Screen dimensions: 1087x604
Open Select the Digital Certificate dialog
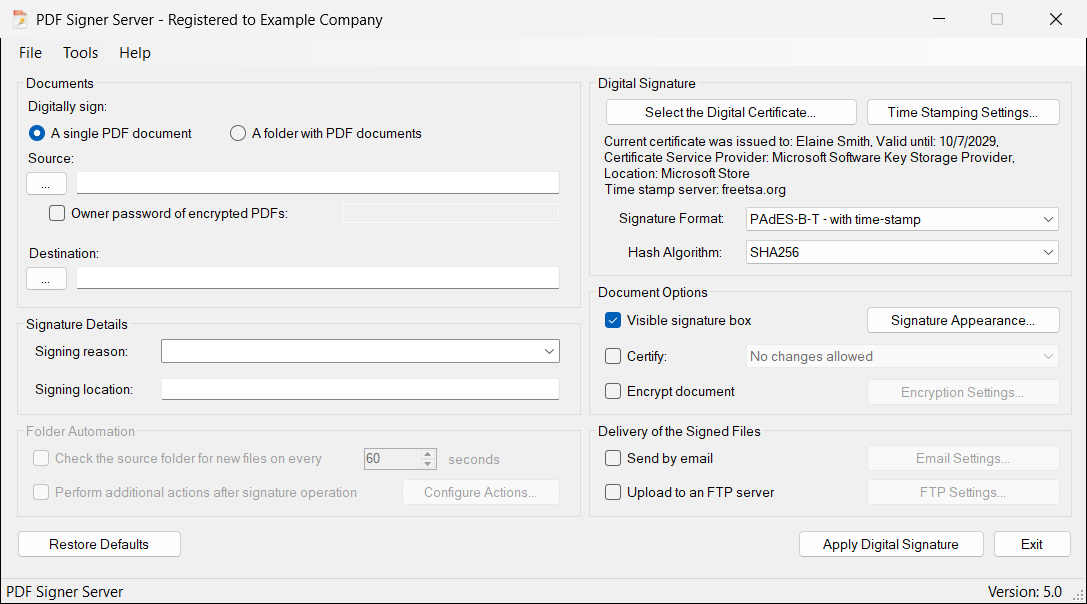tap(731, 112)
